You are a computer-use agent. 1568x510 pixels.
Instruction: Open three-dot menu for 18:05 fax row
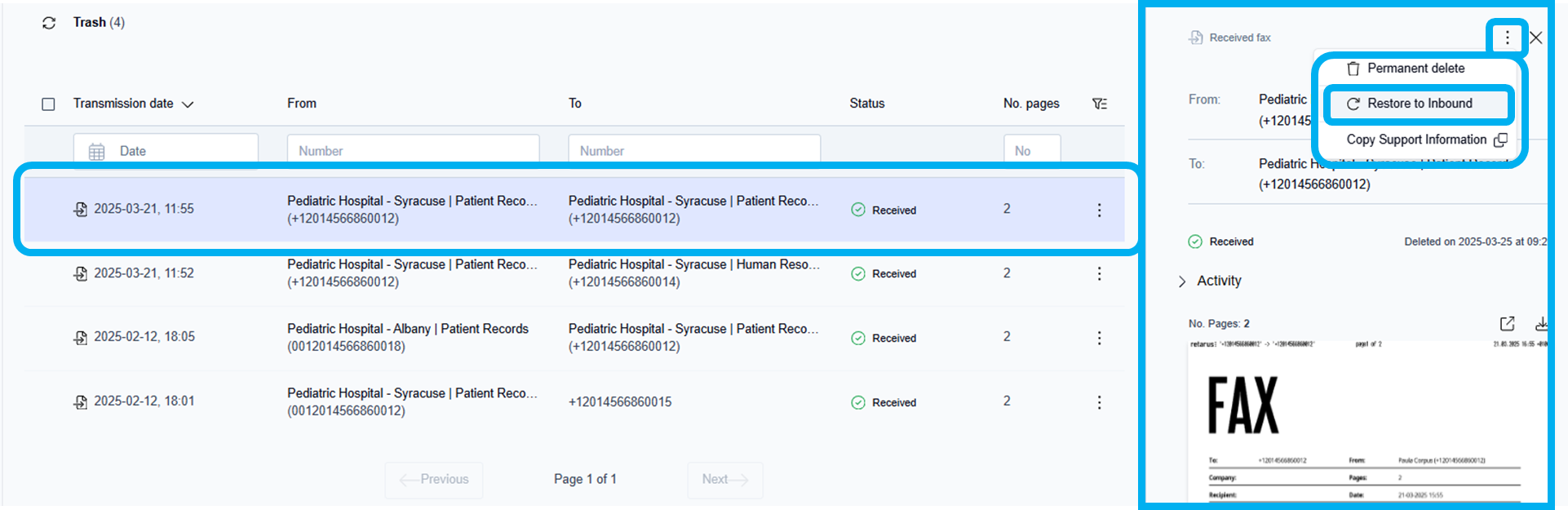1099,338
